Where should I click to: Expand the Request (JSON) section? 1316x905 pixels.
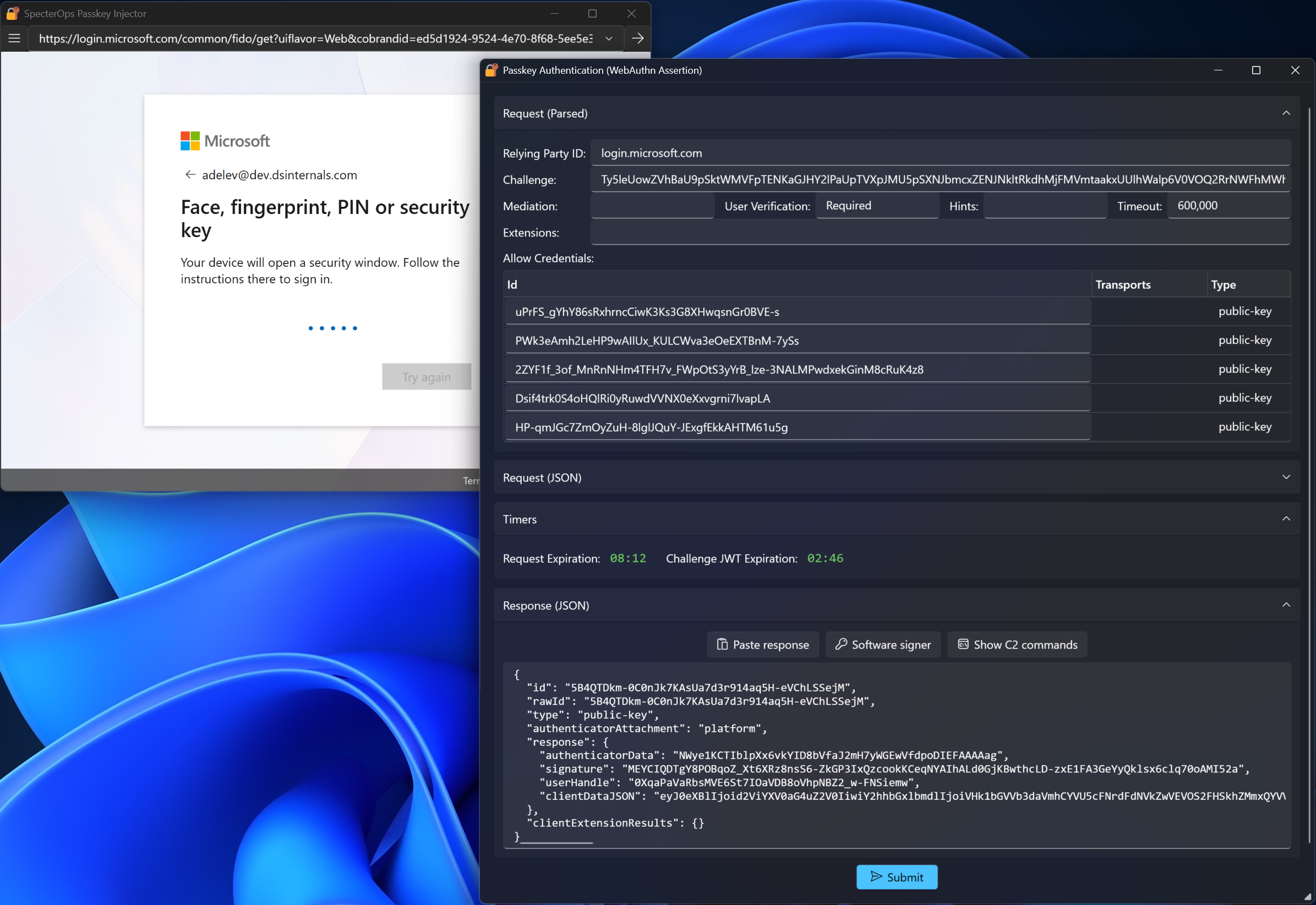tap(1286, 478)
